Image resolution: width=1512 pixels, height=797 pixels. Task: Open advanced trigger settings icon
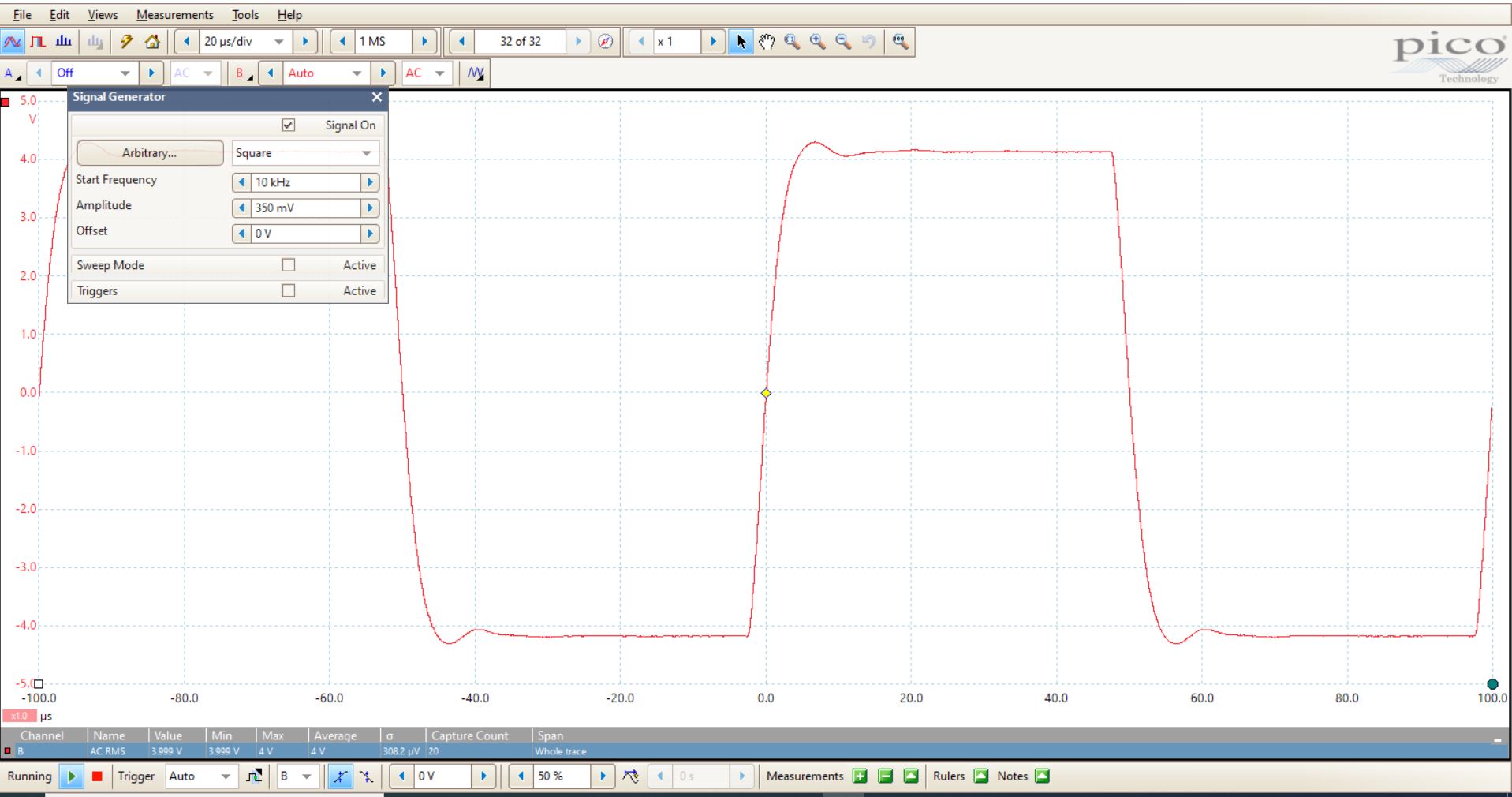(254, 776)
